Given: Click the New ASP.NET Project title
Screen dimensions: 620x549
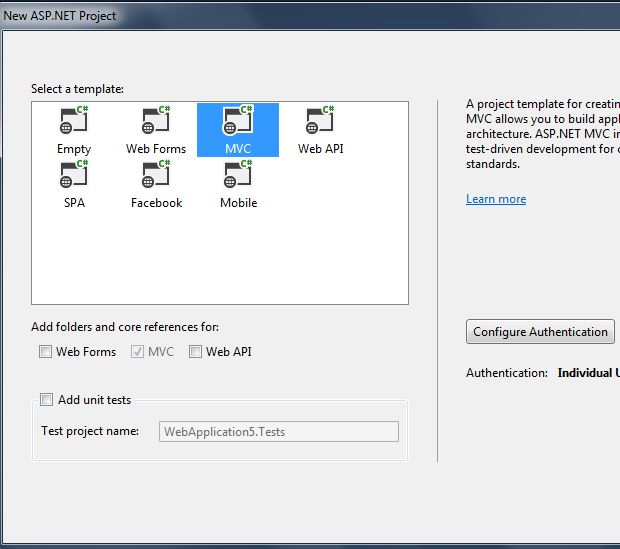Looking at the screenshot, I should (60, 16).
